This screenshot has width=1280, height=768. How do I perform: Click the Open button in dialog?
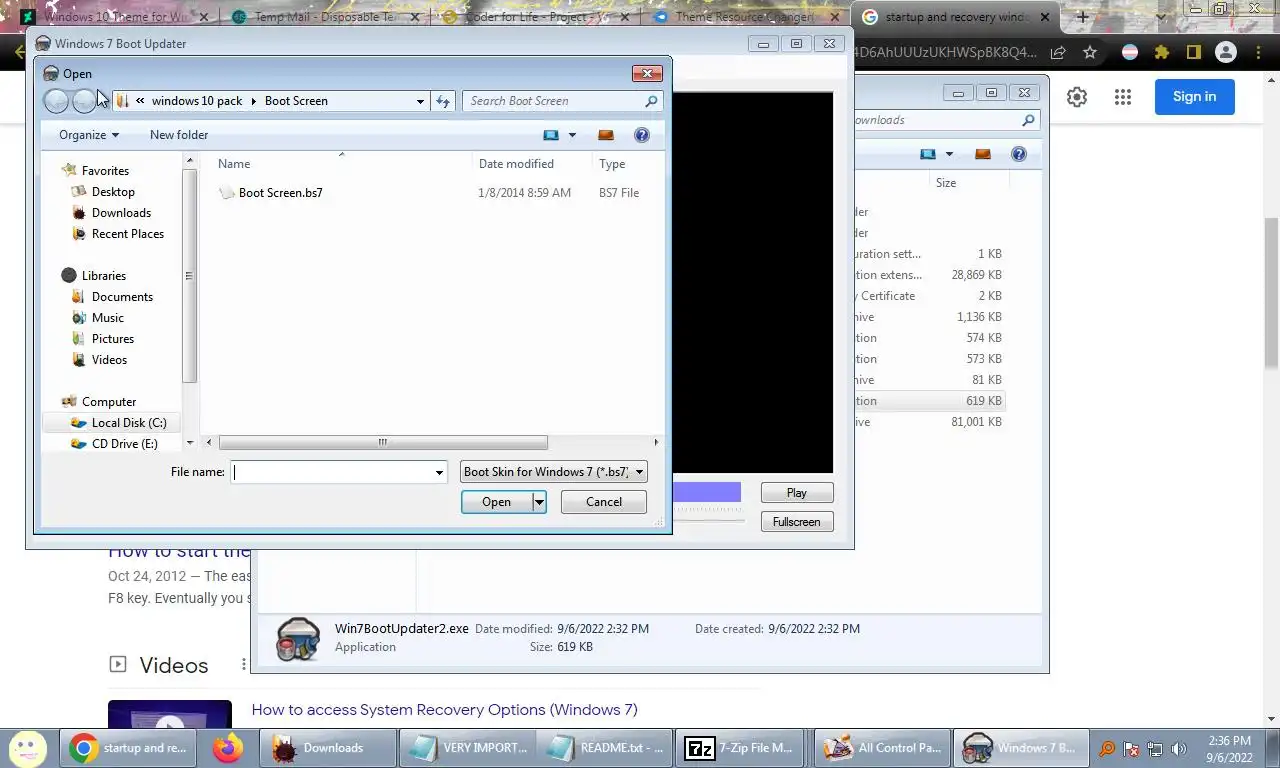click(x=496, y=502)
